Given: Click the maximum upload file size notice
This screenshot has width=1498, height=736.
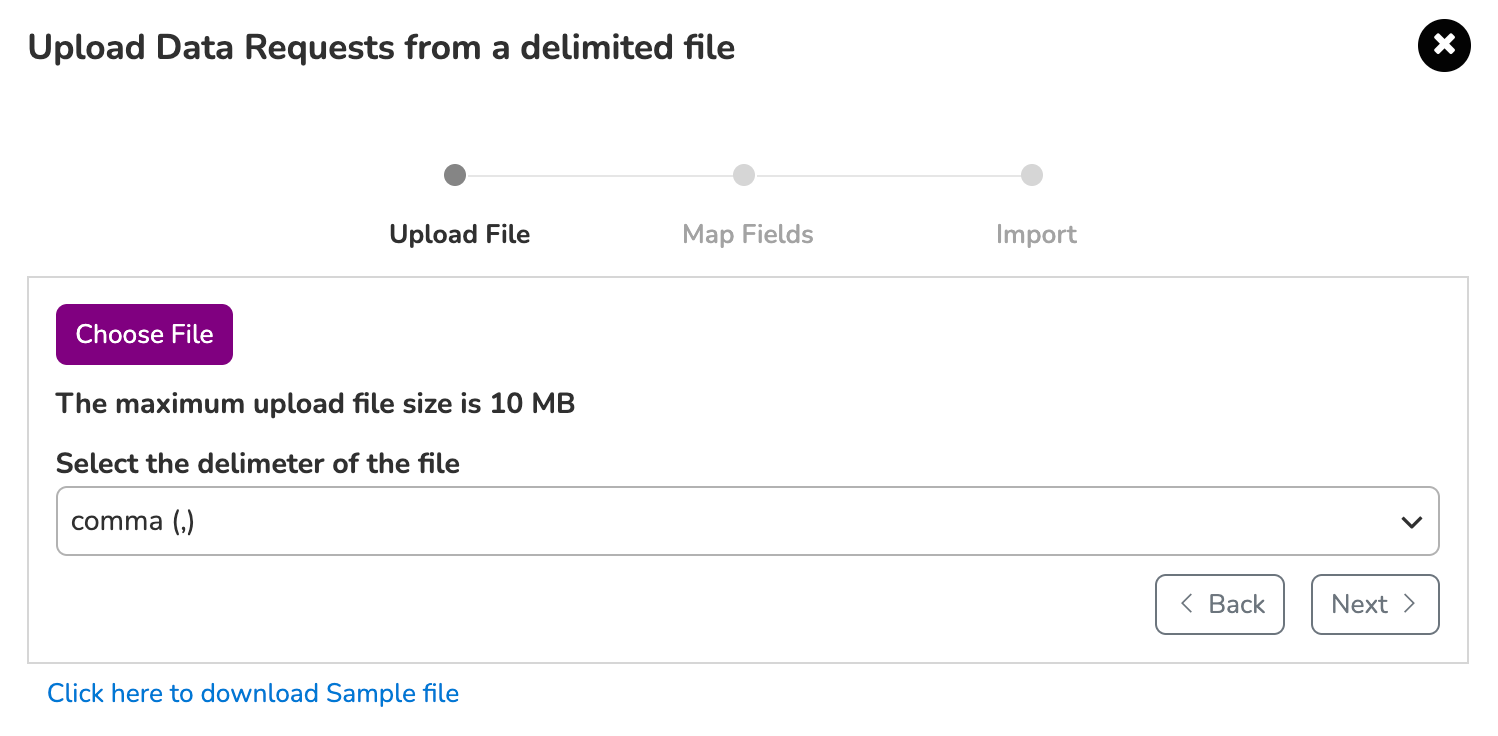Looking at the screenshot, I should point(315,404).
